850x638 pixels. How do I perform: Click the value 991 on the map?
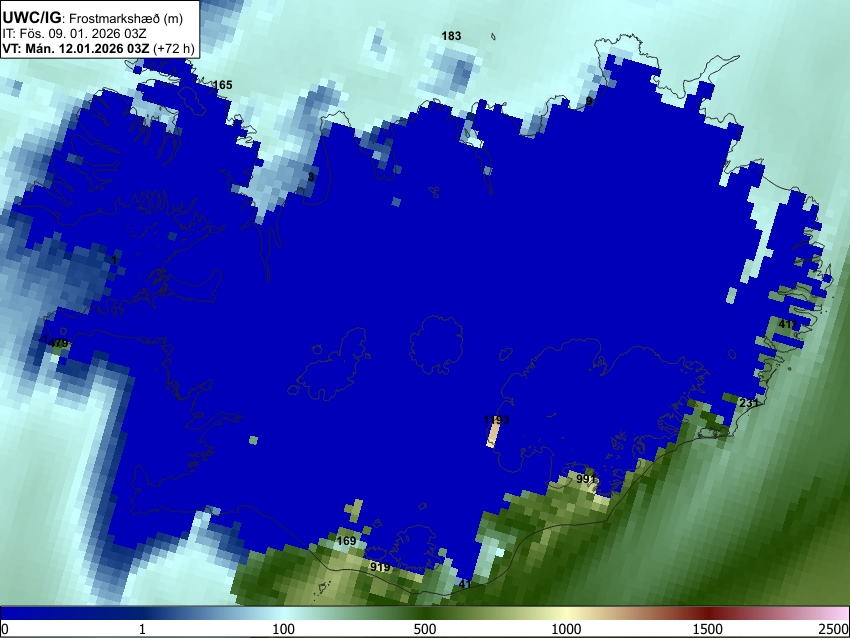(x=586, y=479)
